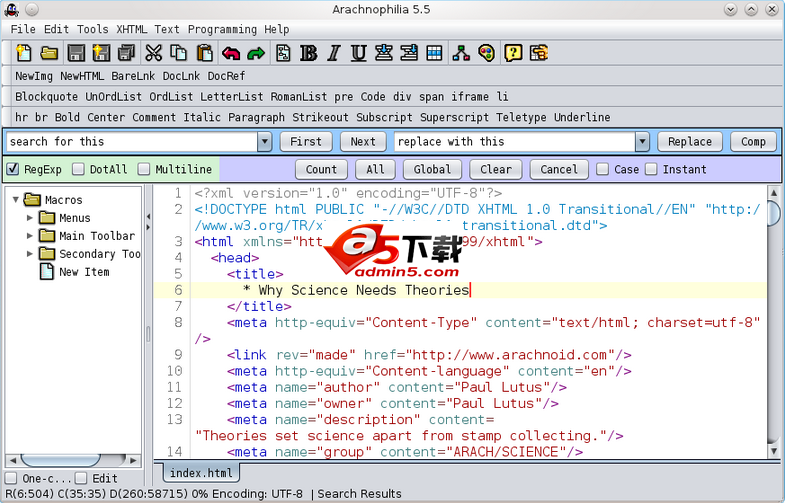Click the editor vertical scrollbar down arrow
The width and height of the screenshot is (786, 503).
(x=773, y=451)
